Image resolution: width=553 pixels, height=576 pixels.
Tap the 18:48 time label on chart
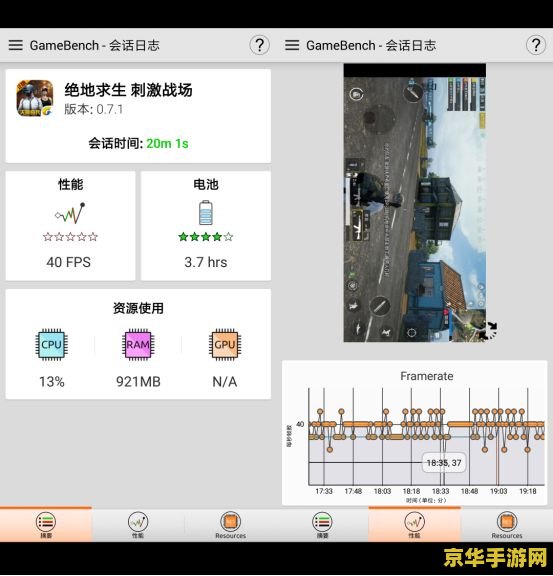(469, 491)
